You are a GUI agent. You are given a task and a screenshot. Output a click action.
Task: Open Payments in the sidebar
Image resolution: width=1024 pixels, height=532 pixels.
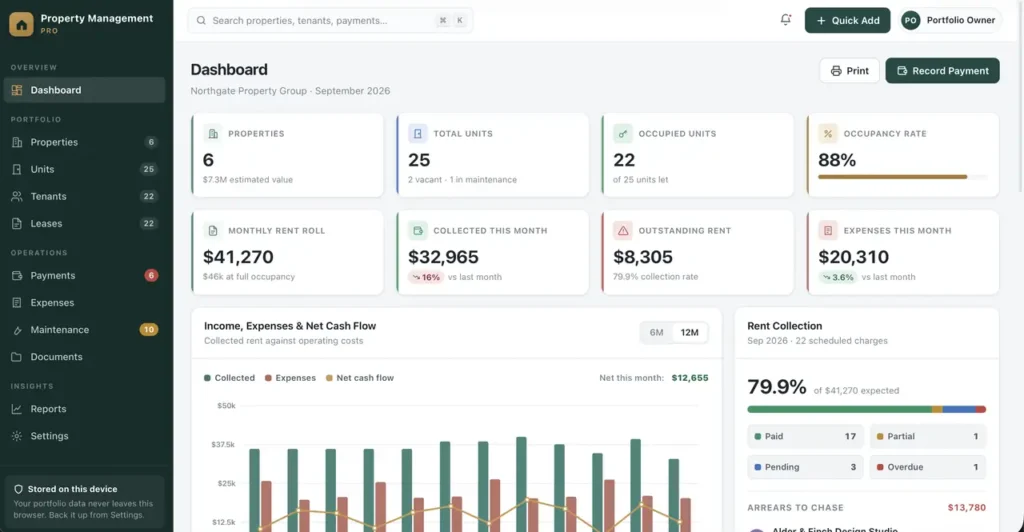84,275
